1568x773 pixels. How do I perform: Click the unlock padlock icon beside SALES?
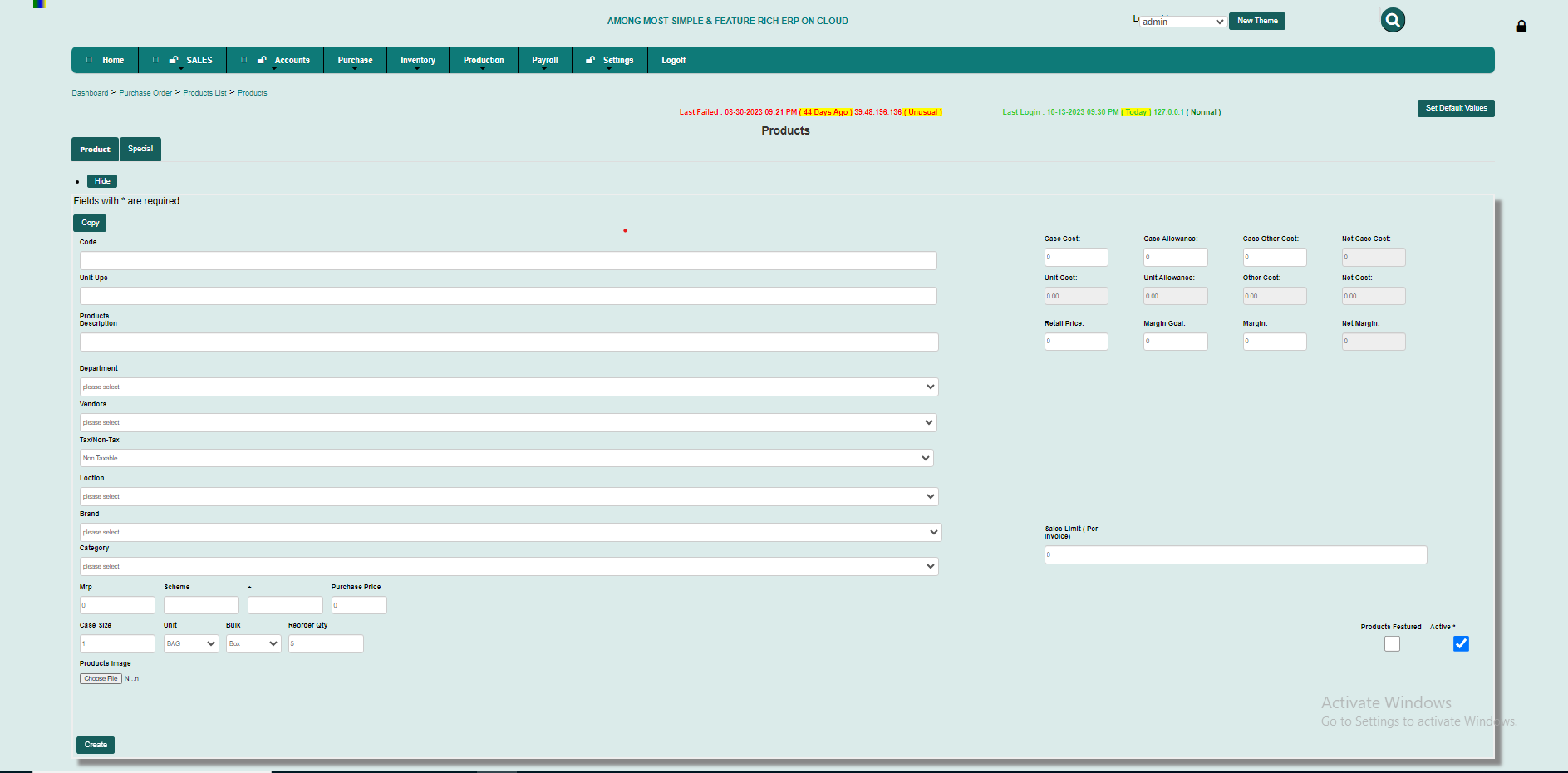coord(173,59)
